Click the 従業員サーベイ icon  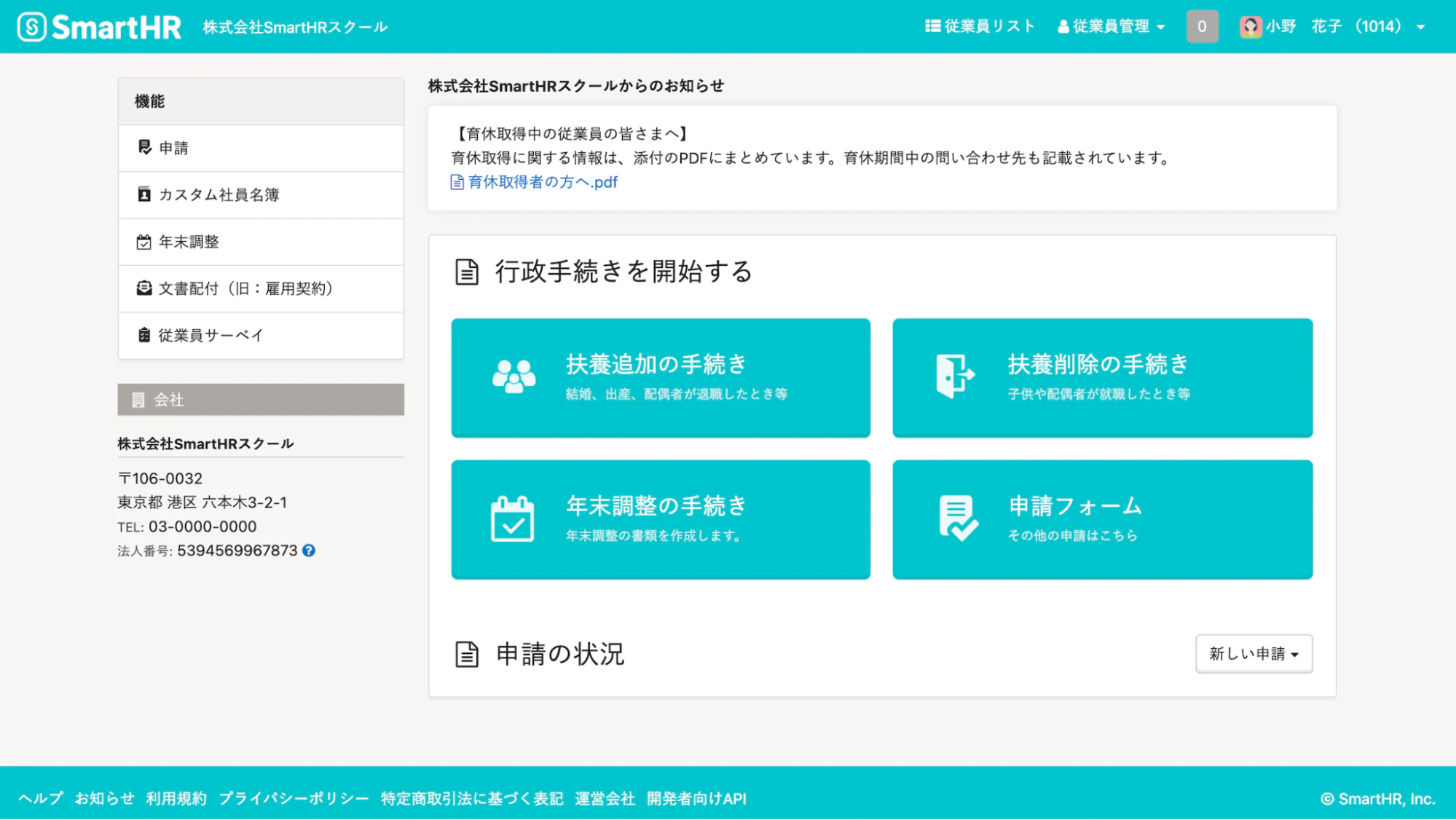pyautogui.click(x=143, y=334)
